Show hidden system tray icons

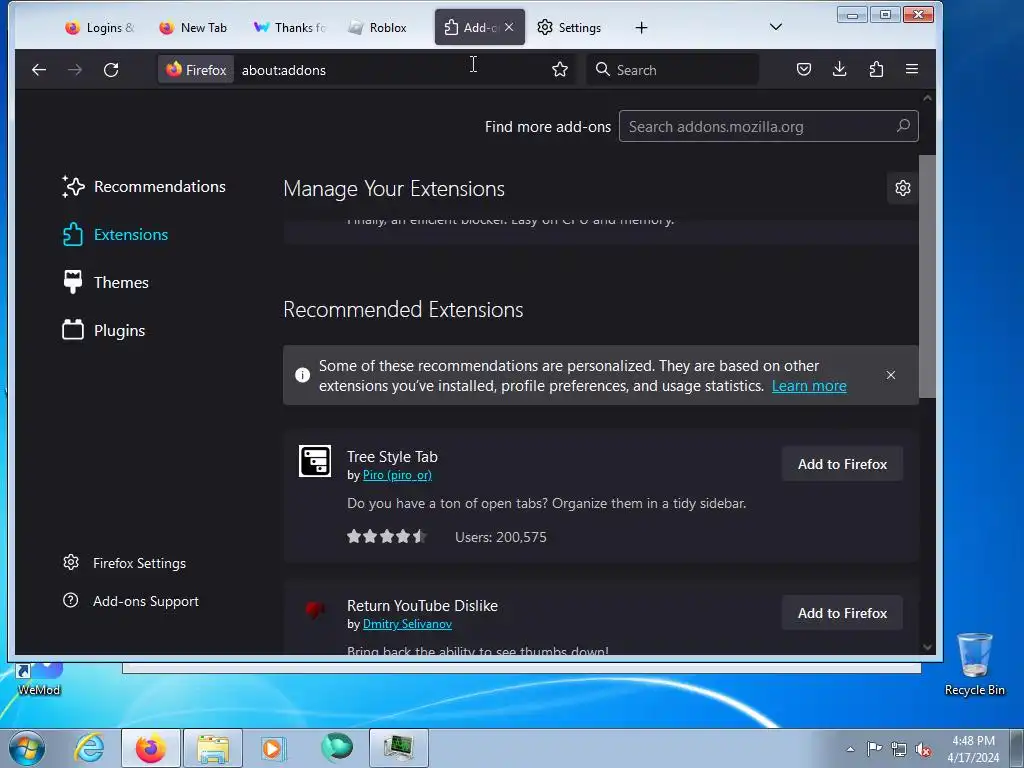pos(850,750)
